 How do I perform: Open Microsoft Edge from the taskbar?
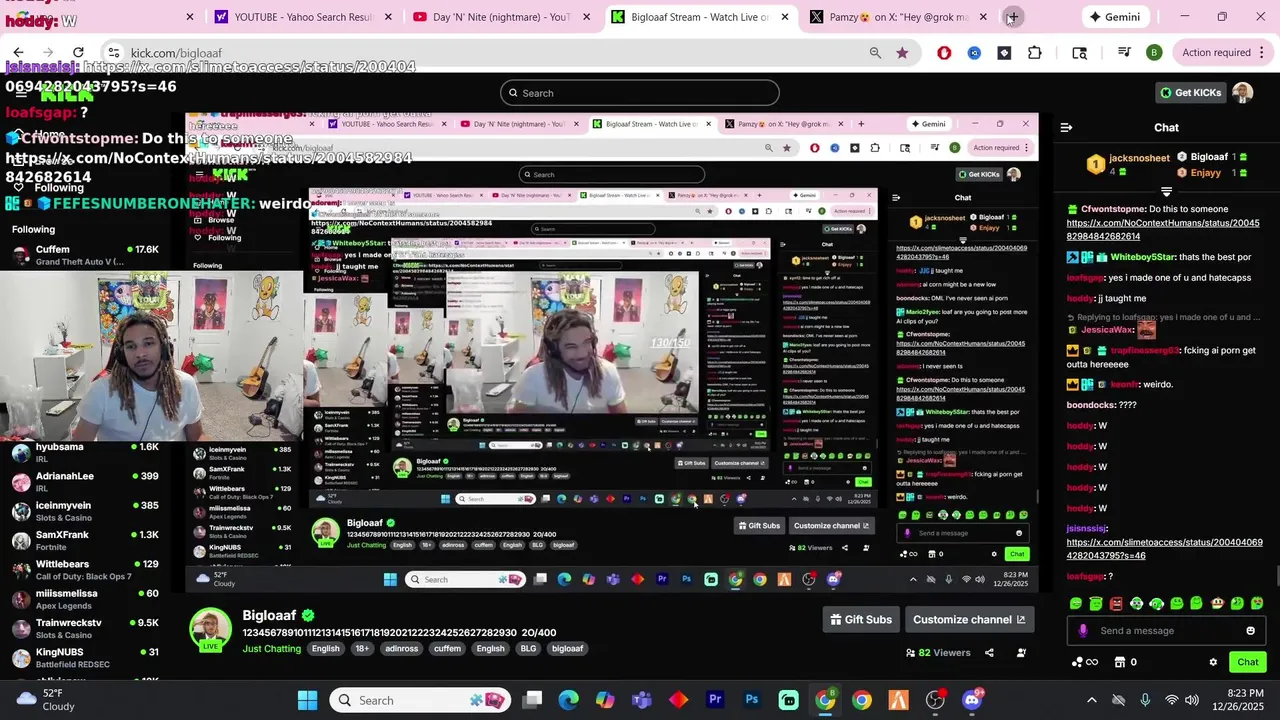[568, 700]
